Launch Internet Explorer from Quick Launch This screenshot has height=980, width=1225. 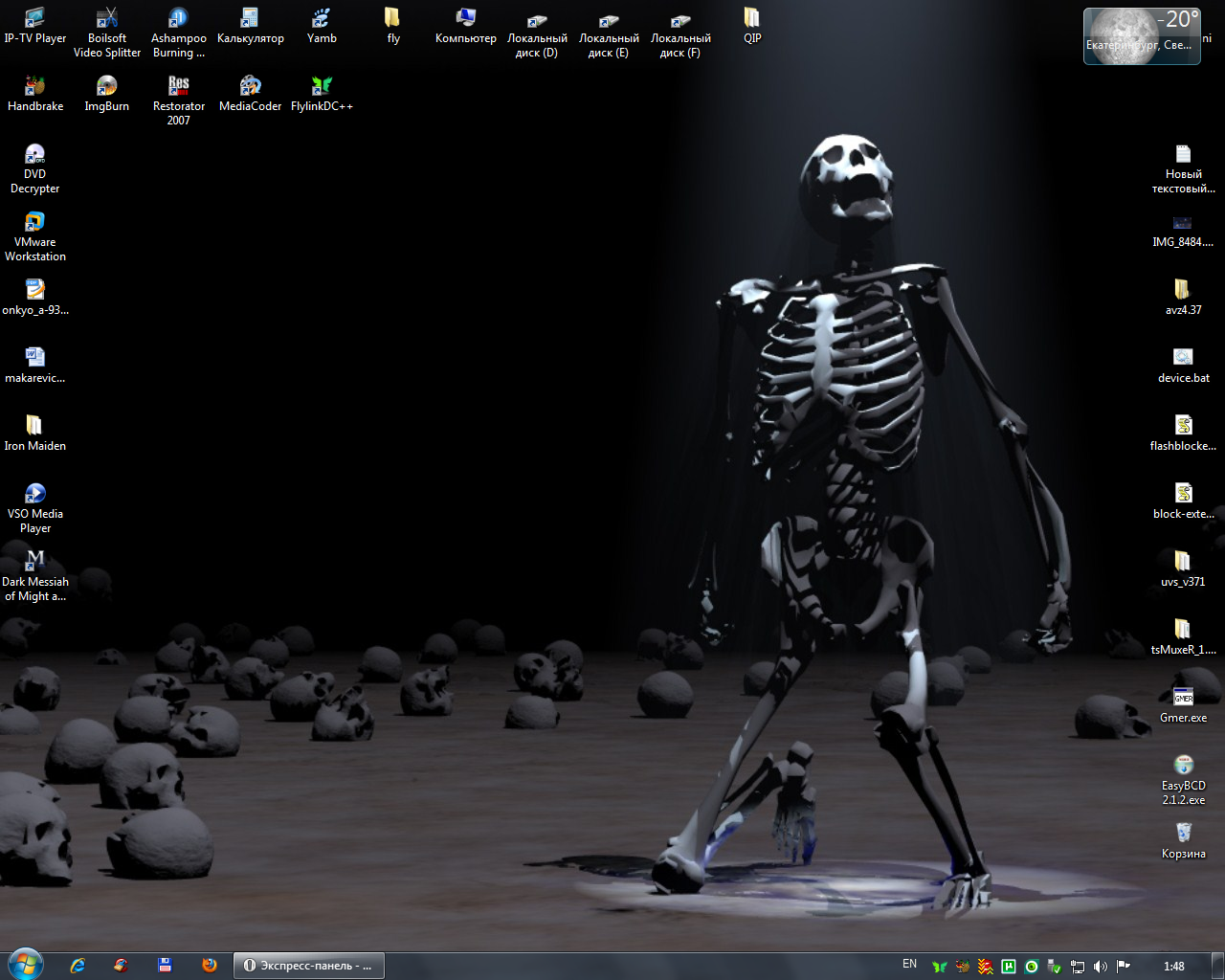[x=78, y=966]
